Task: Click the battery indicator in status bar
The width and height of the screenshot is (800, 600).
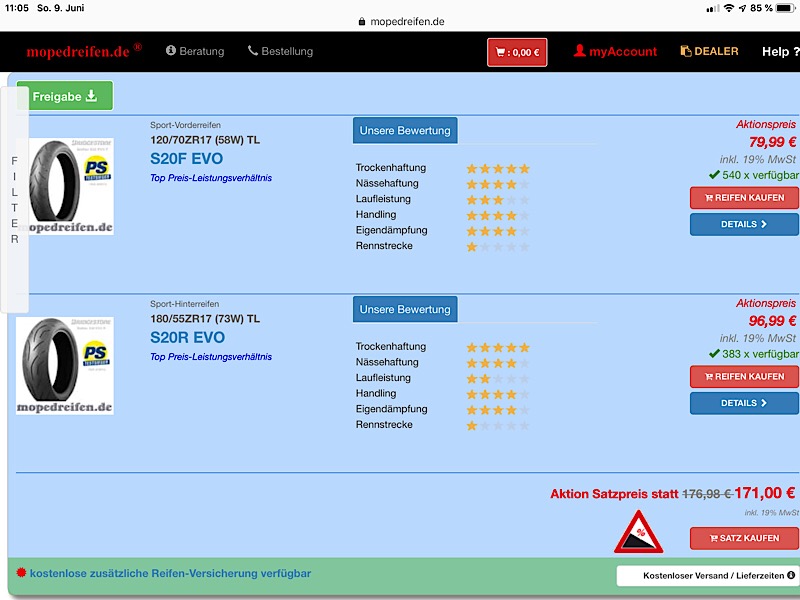Action: 786,8
